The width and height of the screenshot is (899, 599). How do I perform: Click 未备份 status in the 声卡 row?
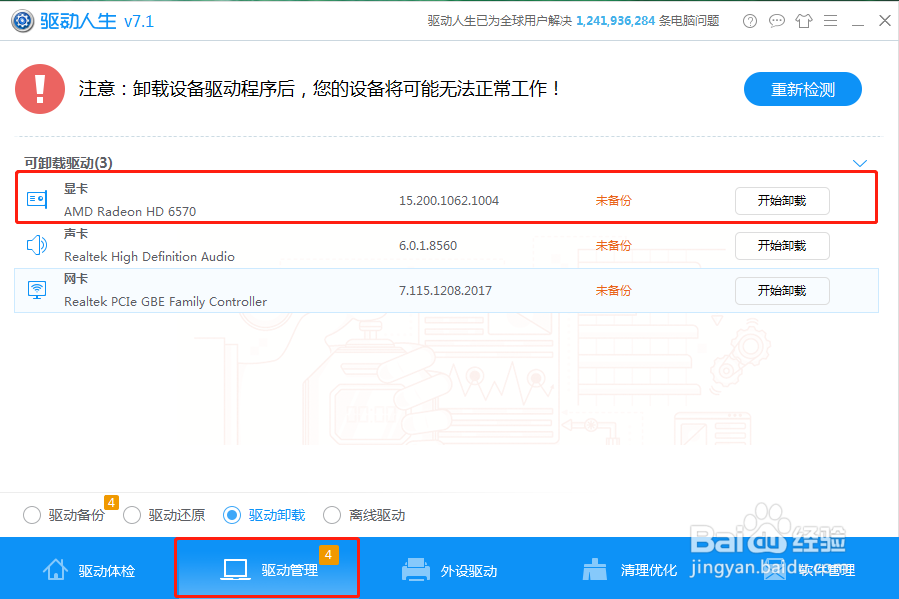click(613, 246)
